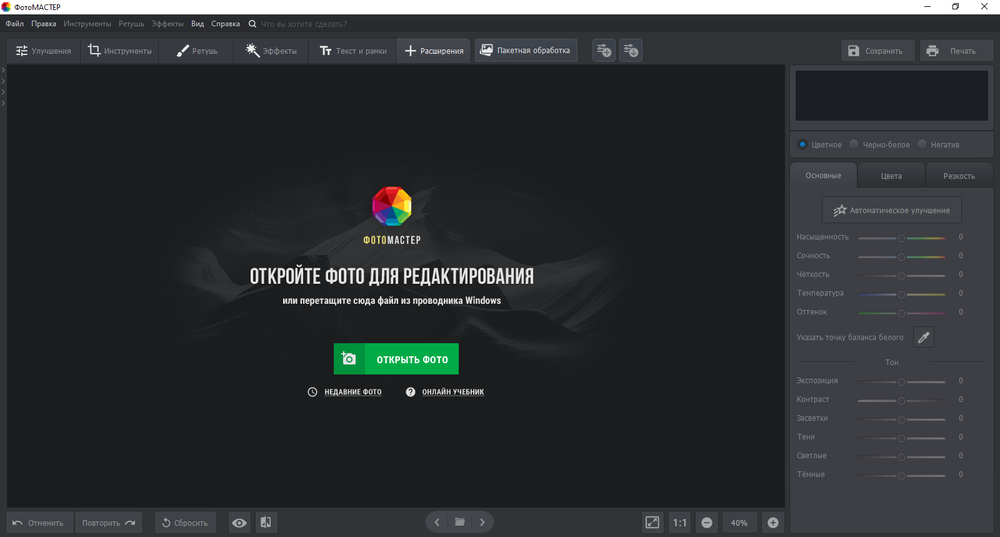
Task: Click the white balance eyedropper icon
Action: (923, 337)
